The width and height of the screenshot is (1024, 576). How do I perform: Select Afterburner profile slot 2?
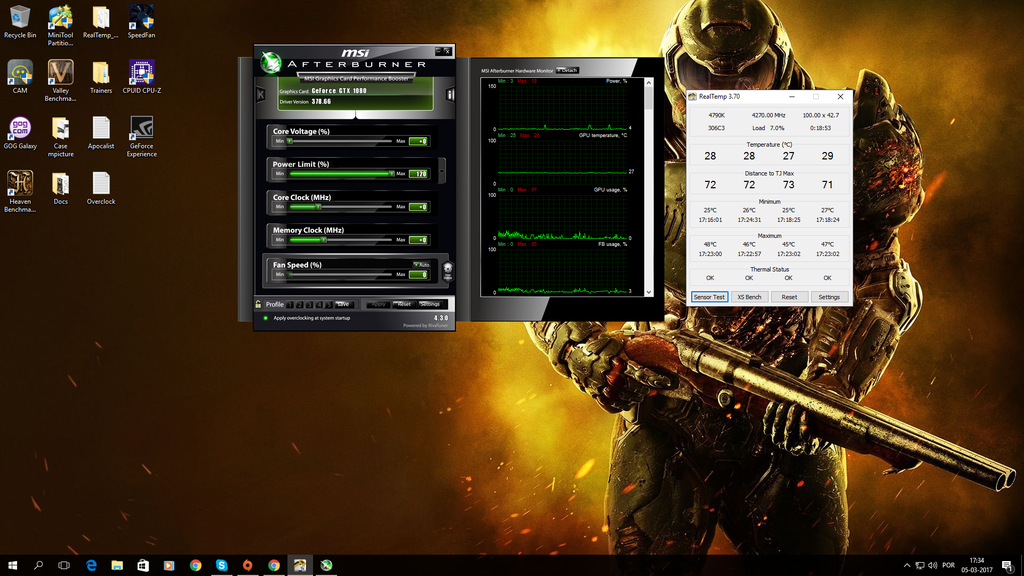(x=300, y=304)
